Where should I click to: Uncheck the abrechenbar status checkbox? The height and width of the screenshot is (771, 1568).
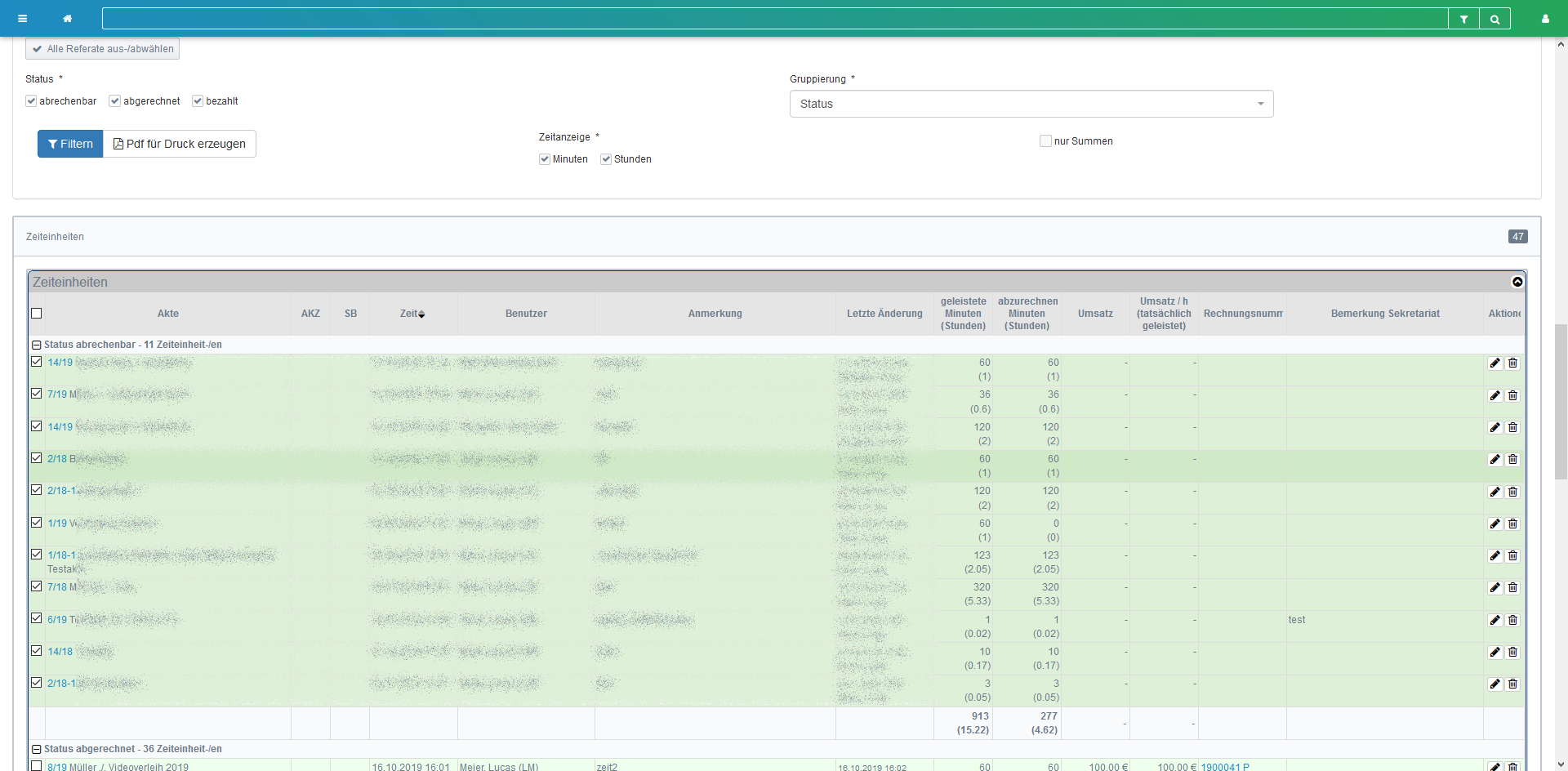31,101
